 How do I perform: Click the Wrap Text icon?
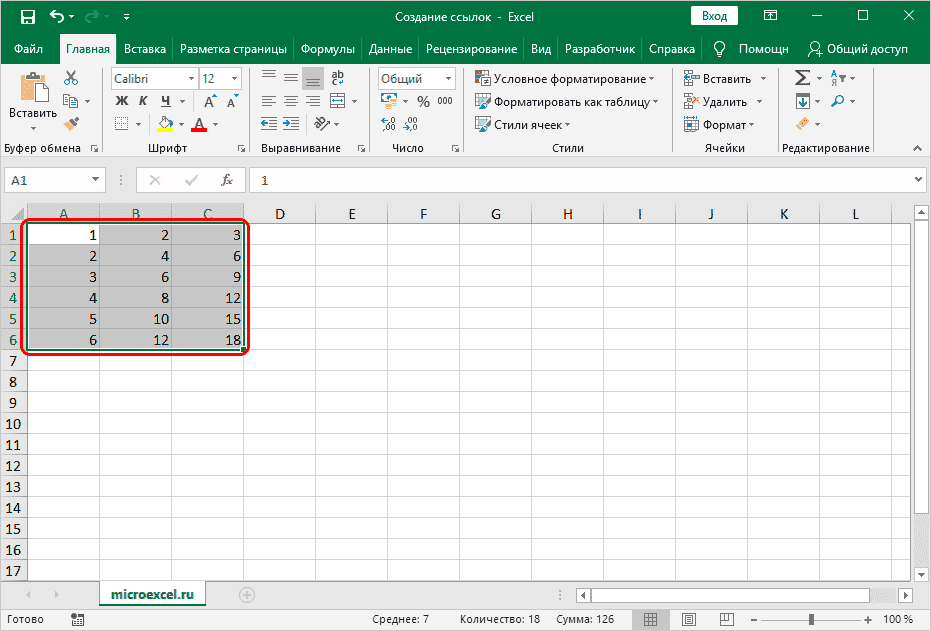[x=338, y=78]
